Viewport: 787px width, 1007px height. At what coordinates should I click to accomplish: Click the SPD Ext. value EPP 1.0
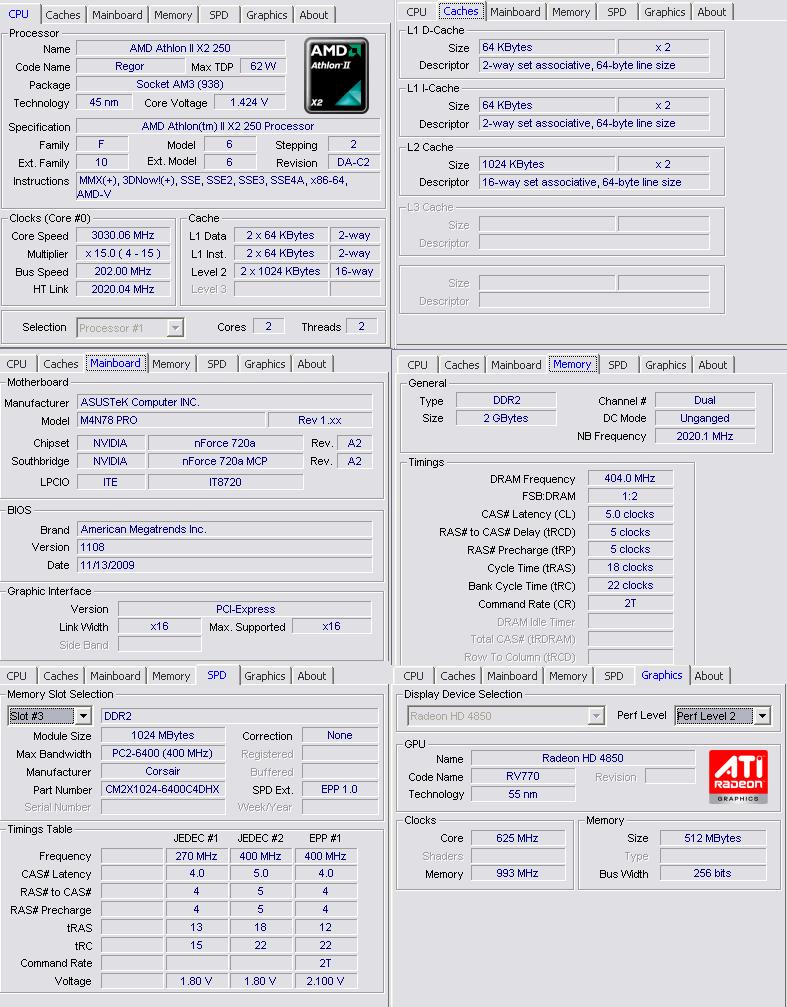[x=339, y=789]
